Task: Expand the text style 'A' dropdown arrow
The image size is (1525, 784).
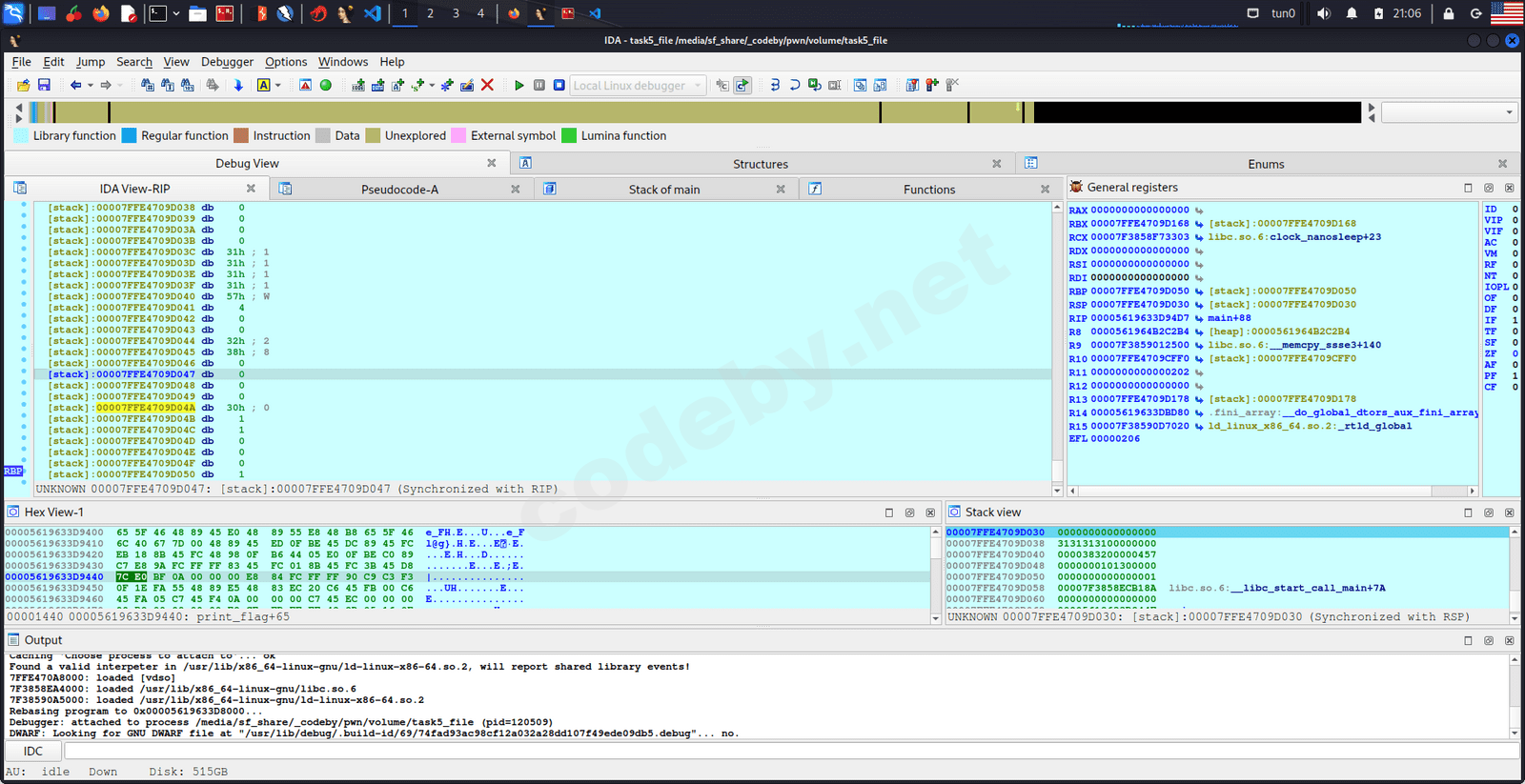Action: pos(278,86)
